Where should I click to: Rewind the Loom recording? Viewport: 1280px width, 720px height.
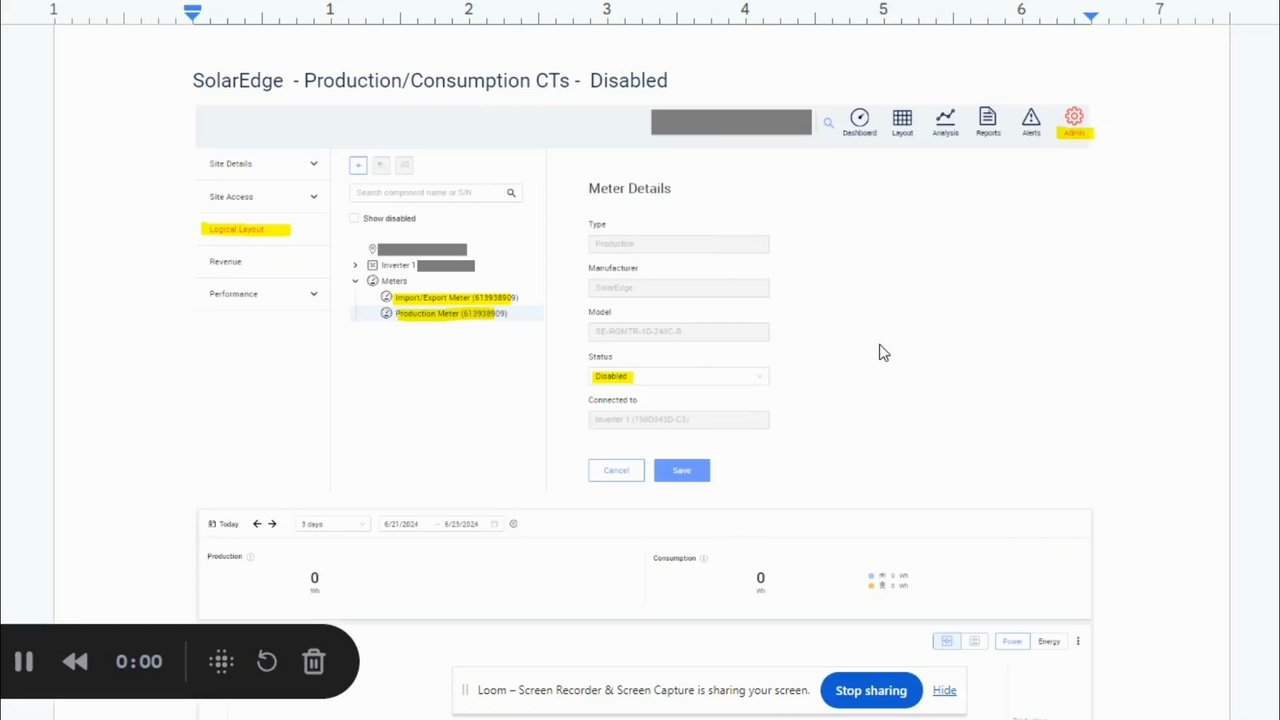pos(75,661)
